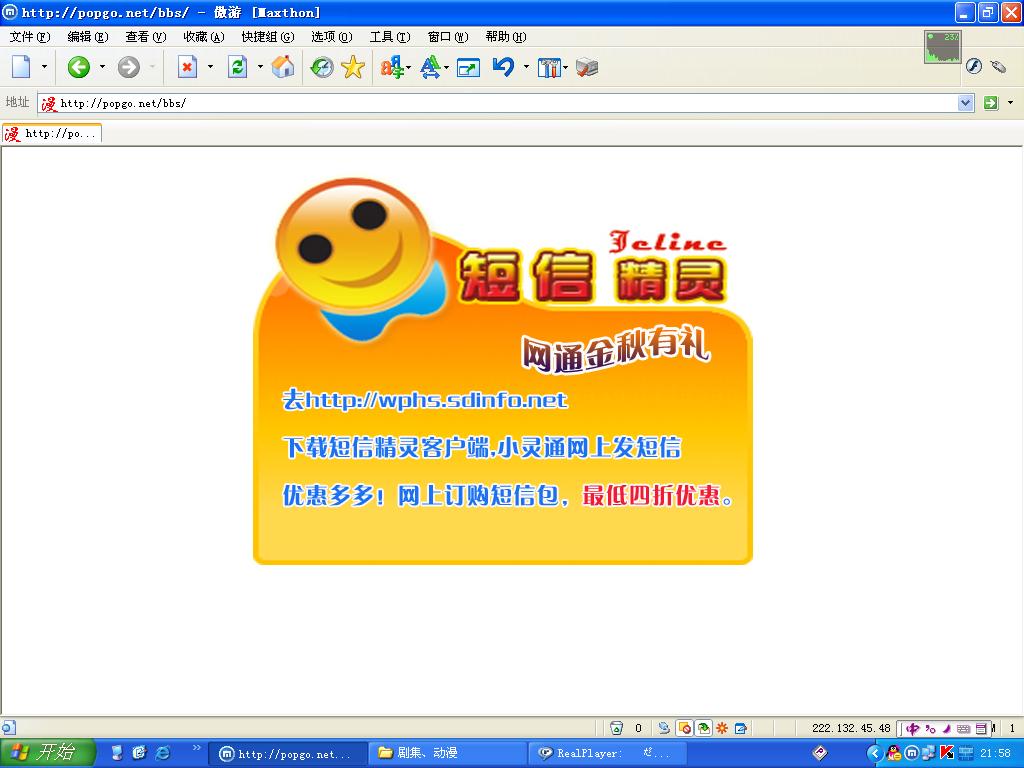Image resolution: width=1024 pixels, height=768 pixels.
Task: Click the grey Forward arrow icon
Action: coord(129,67)
